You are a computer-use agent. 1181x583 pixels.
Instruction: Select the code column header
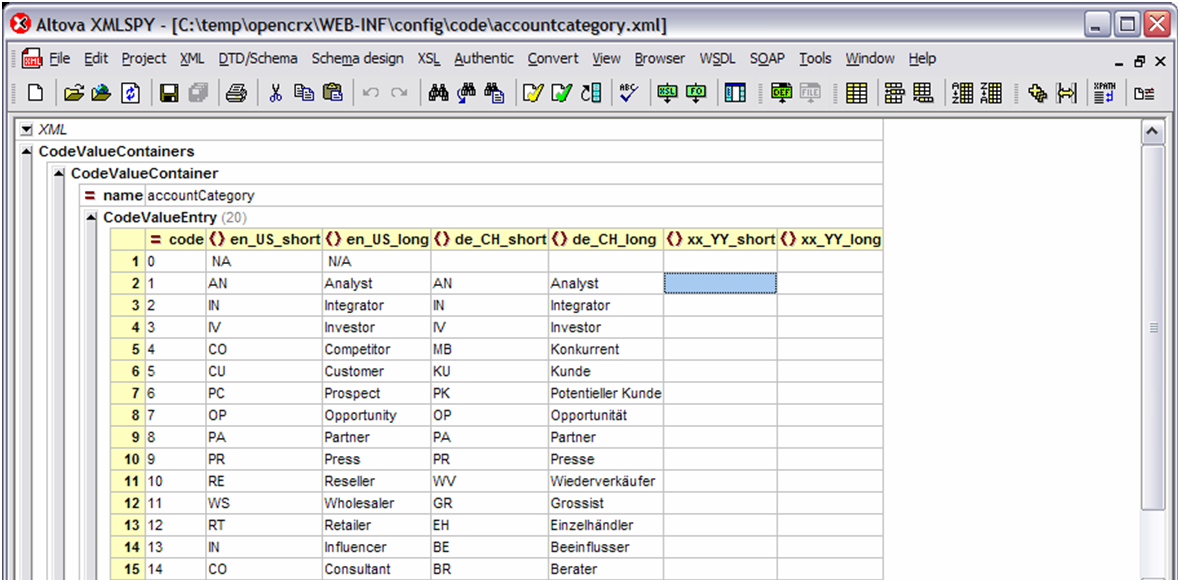point(175,240)
